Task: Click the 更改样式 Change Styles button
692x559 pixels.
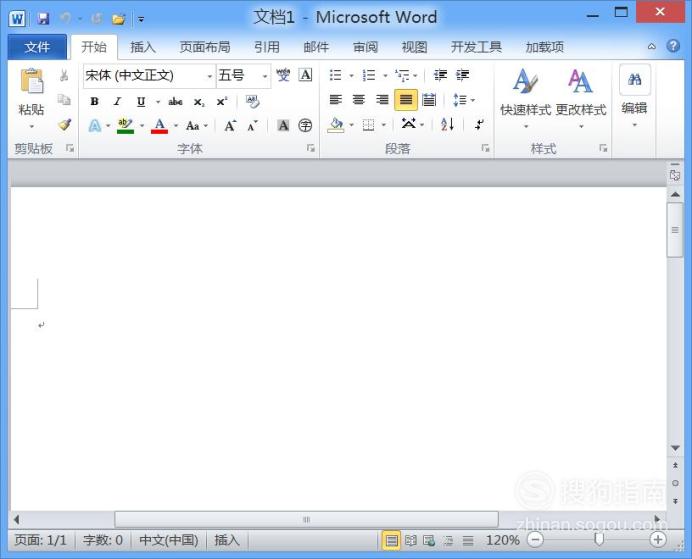Action: point(581,98)
